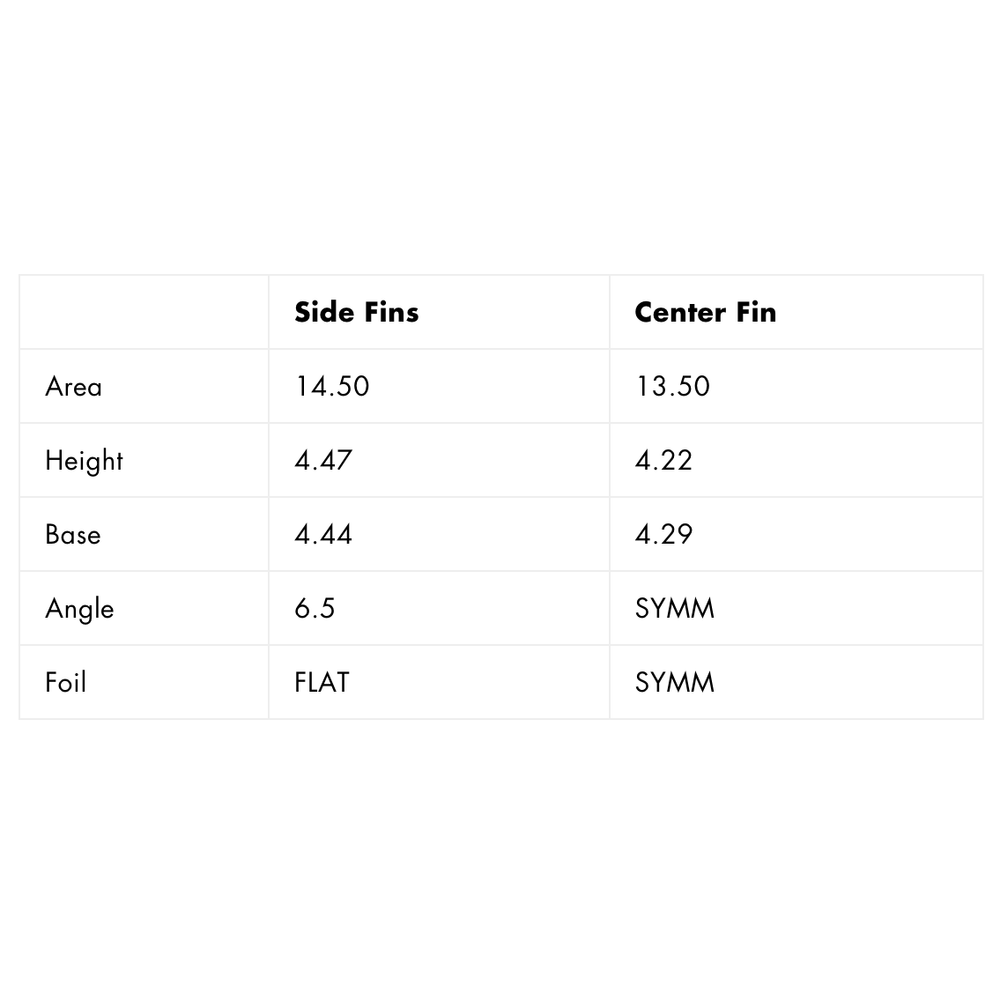The image size is (1000, 1001).
Task: Click the Side Fins column header
Action: (x=356, y=312)
